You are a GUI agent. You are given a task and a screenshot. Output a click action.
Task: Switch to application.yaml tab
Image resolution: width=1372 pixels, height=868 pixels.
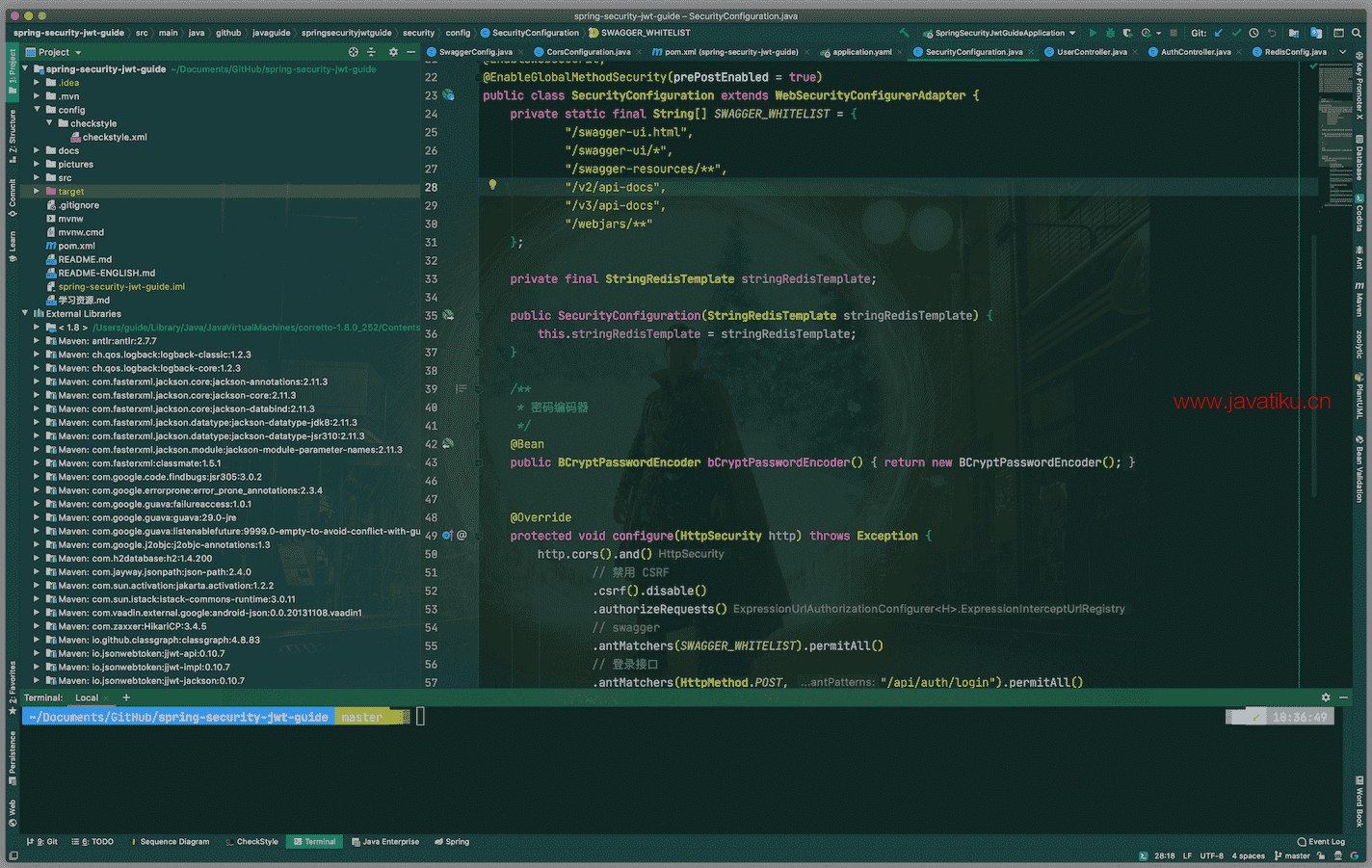click(x=861, y=52)
